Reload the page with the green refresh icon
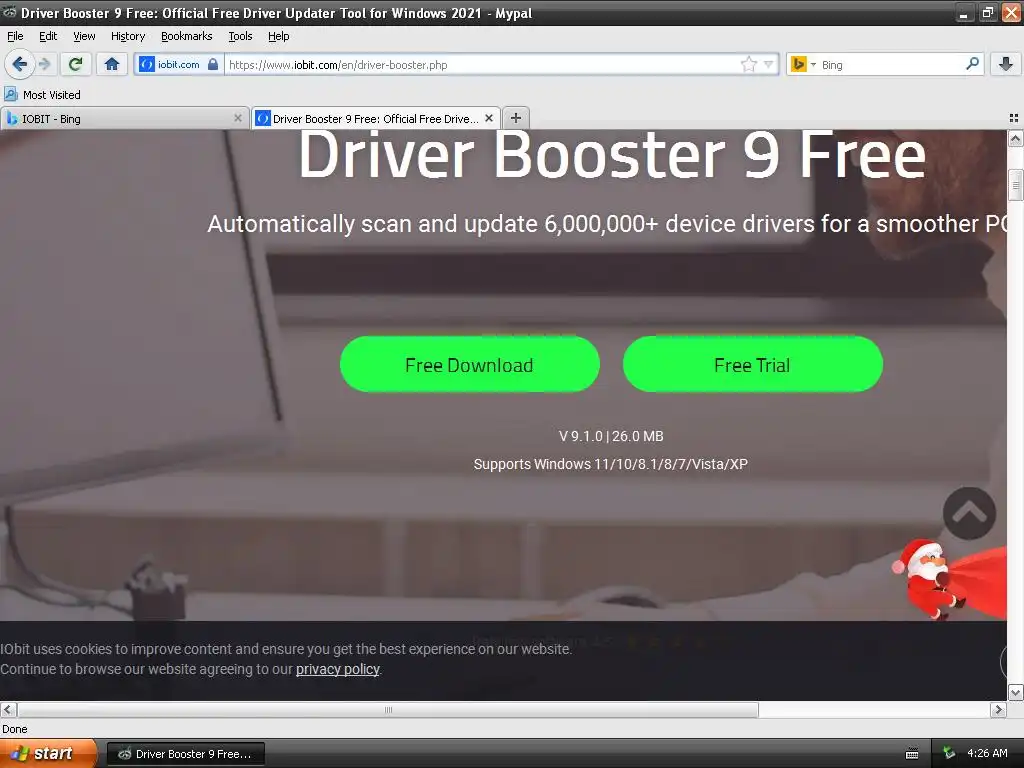The height and width of the screenshot is (768, 1024). click(x=75, y=64)
